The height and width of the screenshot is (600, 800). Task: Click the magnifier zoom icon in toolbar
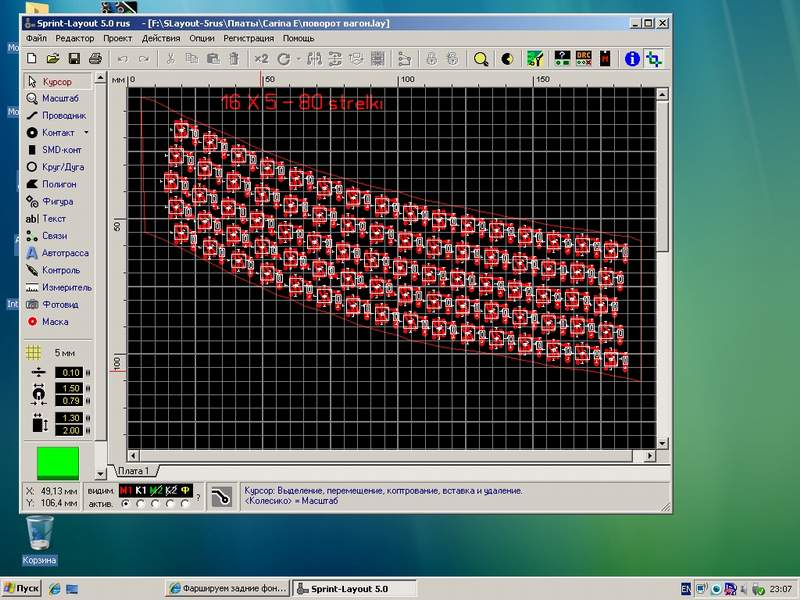tap(481, 59)
